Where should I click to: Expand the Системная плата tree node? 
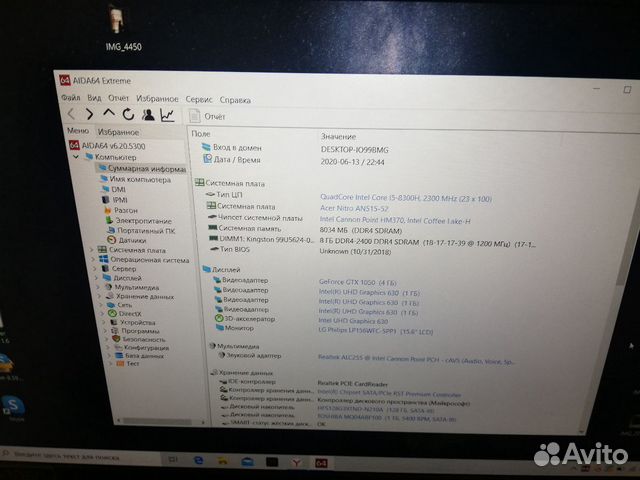pyautogui.click(x=92, y=249)
